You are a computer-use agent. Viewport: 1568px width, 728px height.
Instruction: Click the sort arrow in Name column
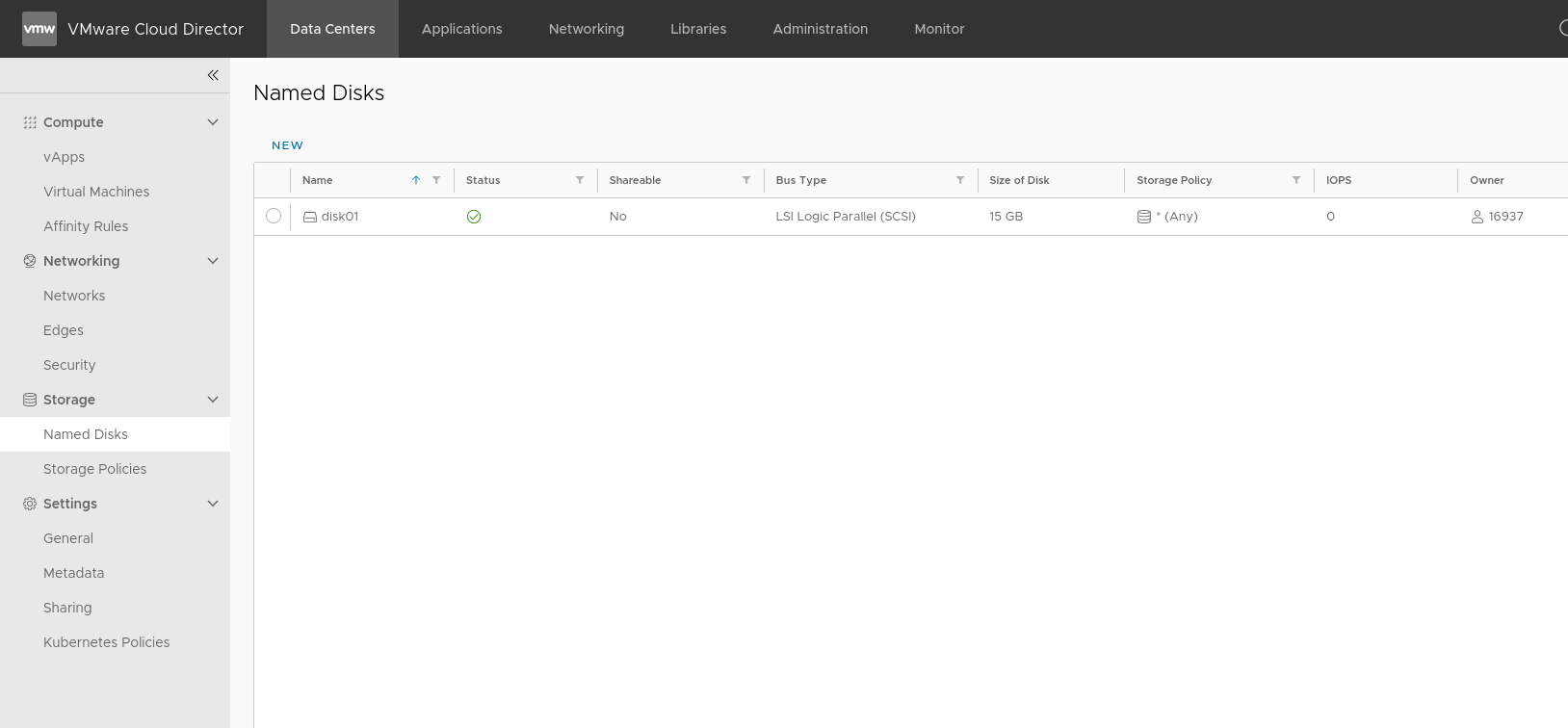point(416,180)
